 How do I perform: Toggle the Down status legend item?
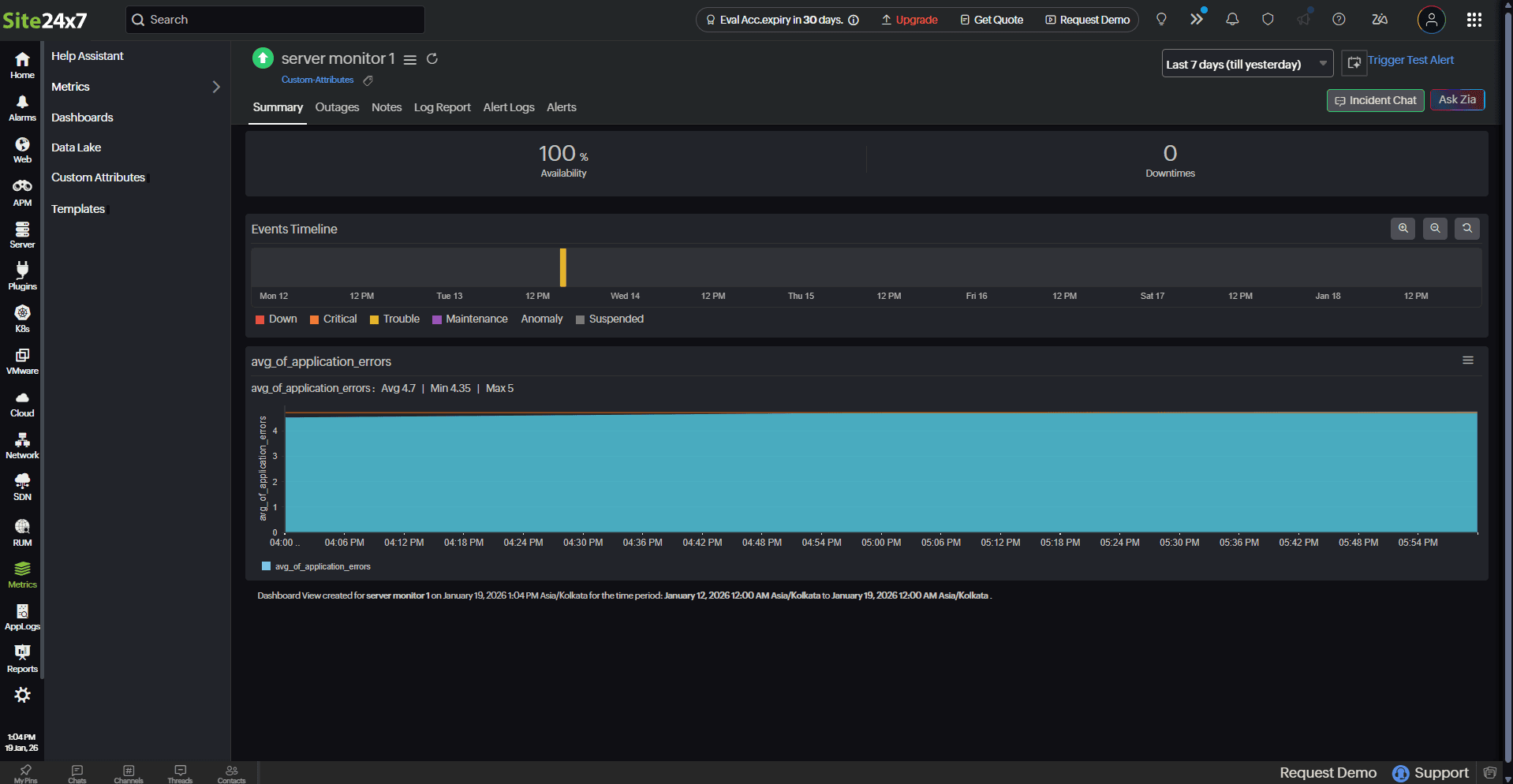tap(276, 319)
